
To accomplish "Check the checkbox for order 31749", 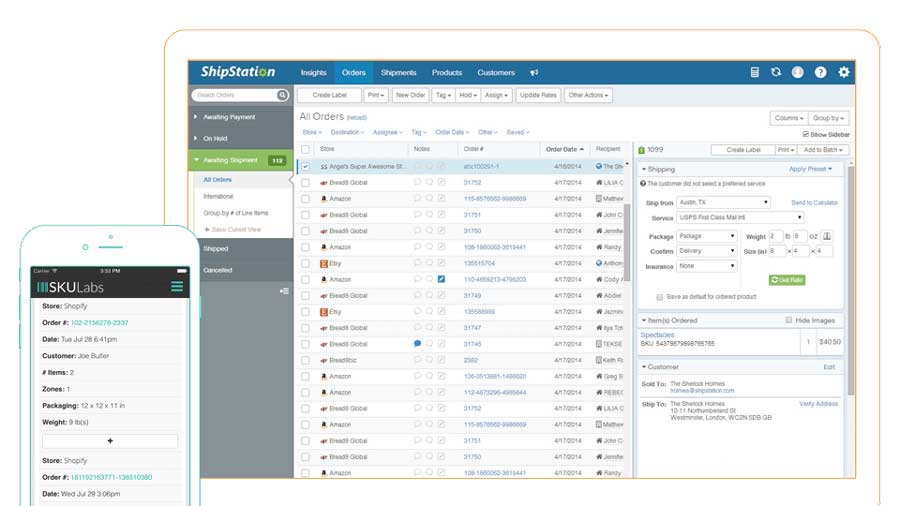I will 305,295.
